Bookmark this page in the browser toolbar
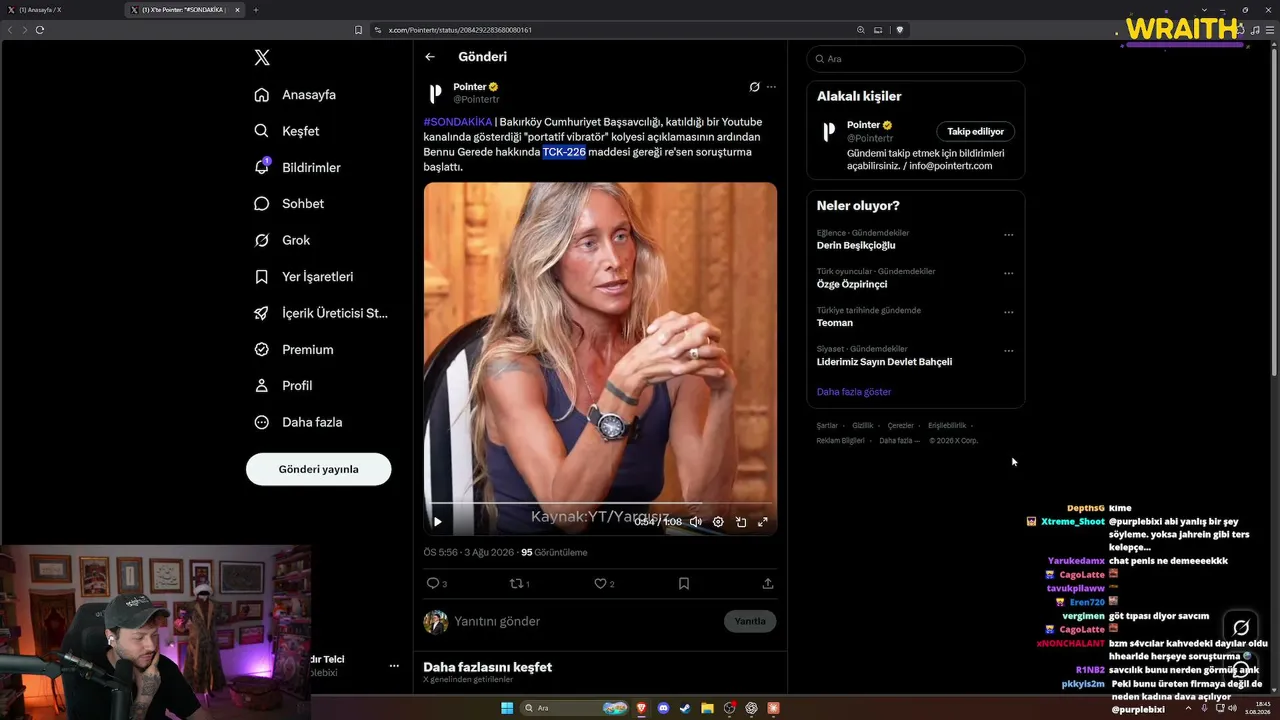This screenshot has height=720, width=1280. 358,30
